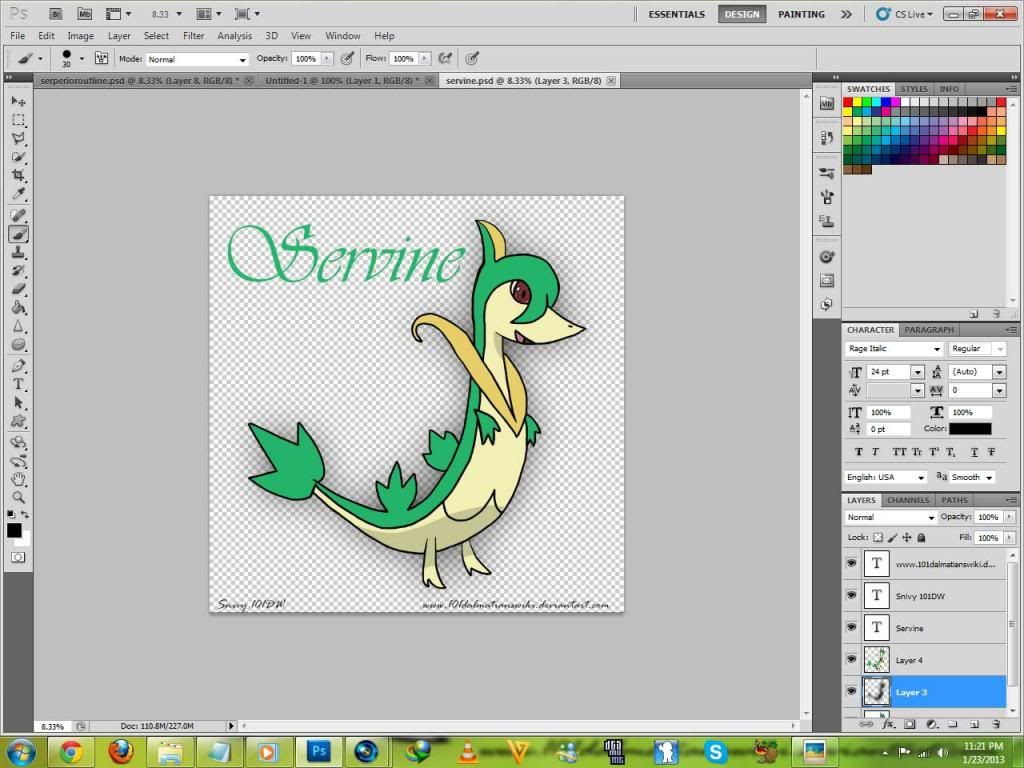
Task: Add a layer mask
Action: point(909,724)
